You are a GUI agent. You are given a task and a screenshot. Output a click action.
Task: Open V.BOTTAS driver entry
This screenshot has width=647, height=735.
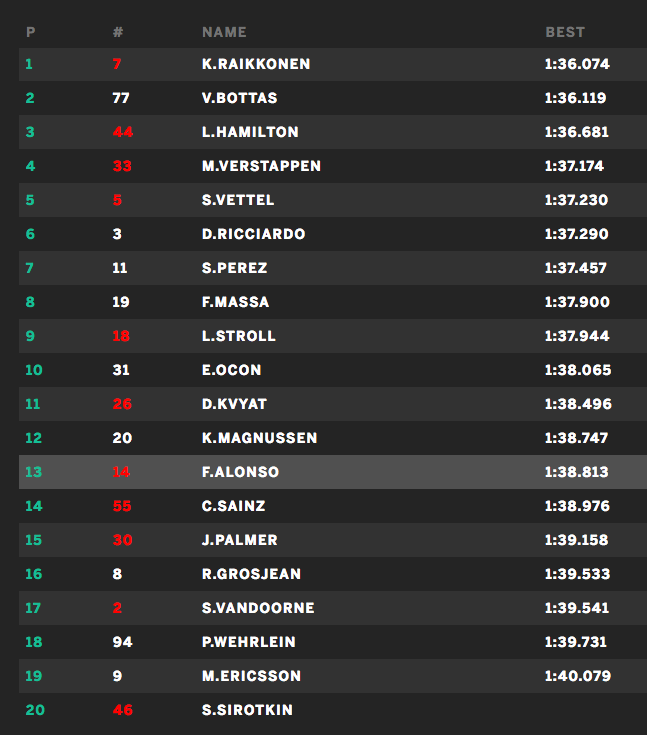[x=240, y=98]
